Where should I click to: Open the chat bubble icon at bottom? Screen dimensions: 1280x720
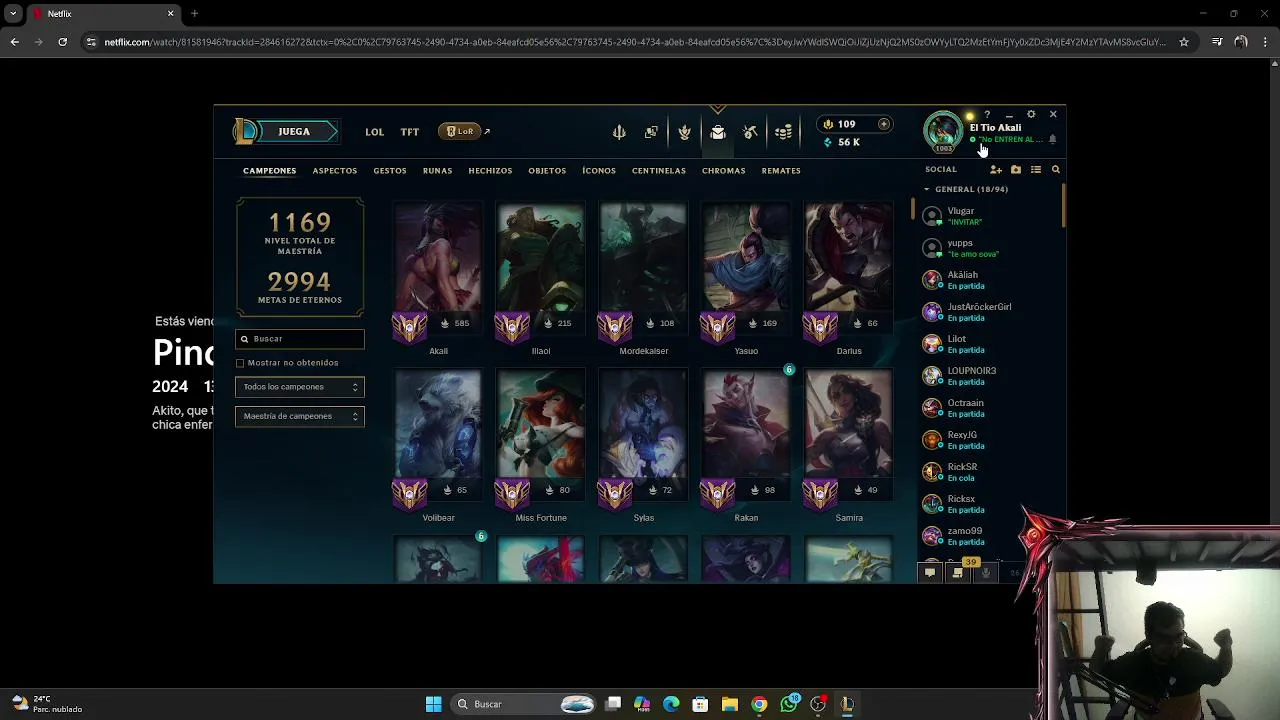[x=930, y=573]
